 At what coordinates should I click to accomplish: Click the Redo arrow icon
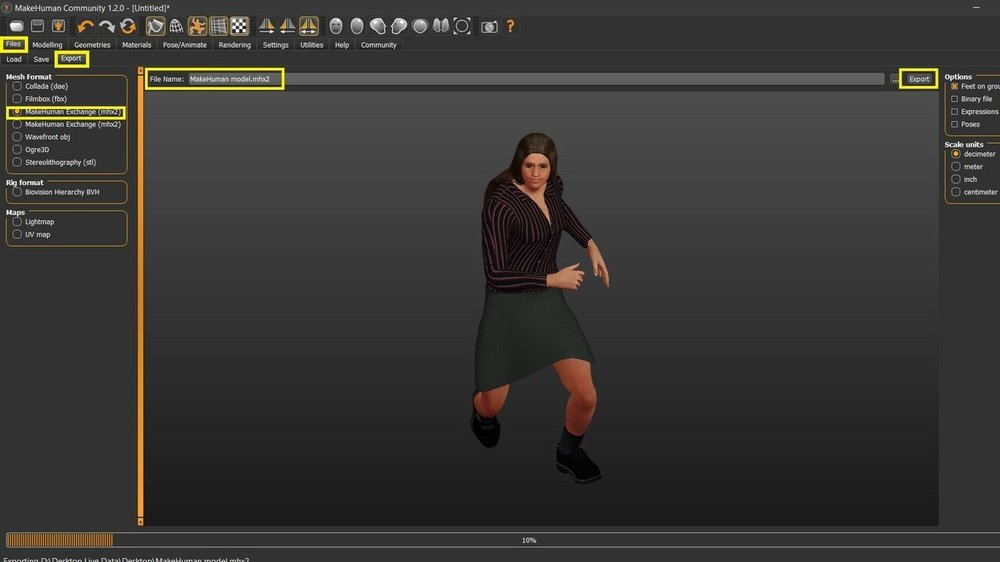[x=107, y=26]
